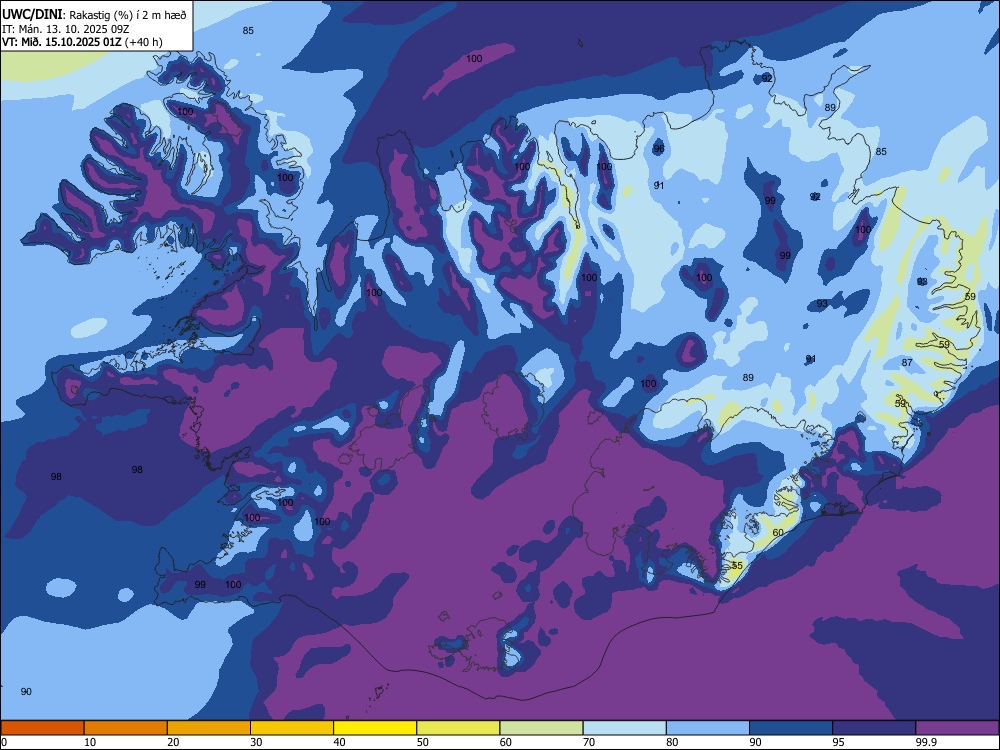Click the '(+40 h)' forecast offset text
The image size is (1000, 750).
coord(144,42)
